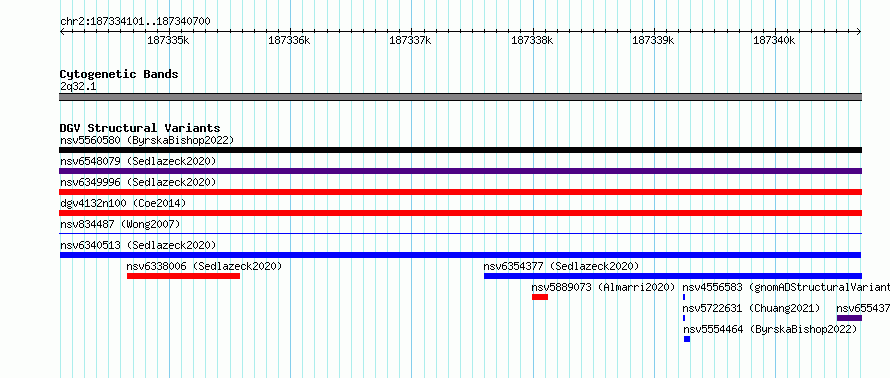Viewport: 890px width, 378px height.
Task: Select the red nsv6349996 variant bar
Action: pyautogui.click(x=460, y=192)
